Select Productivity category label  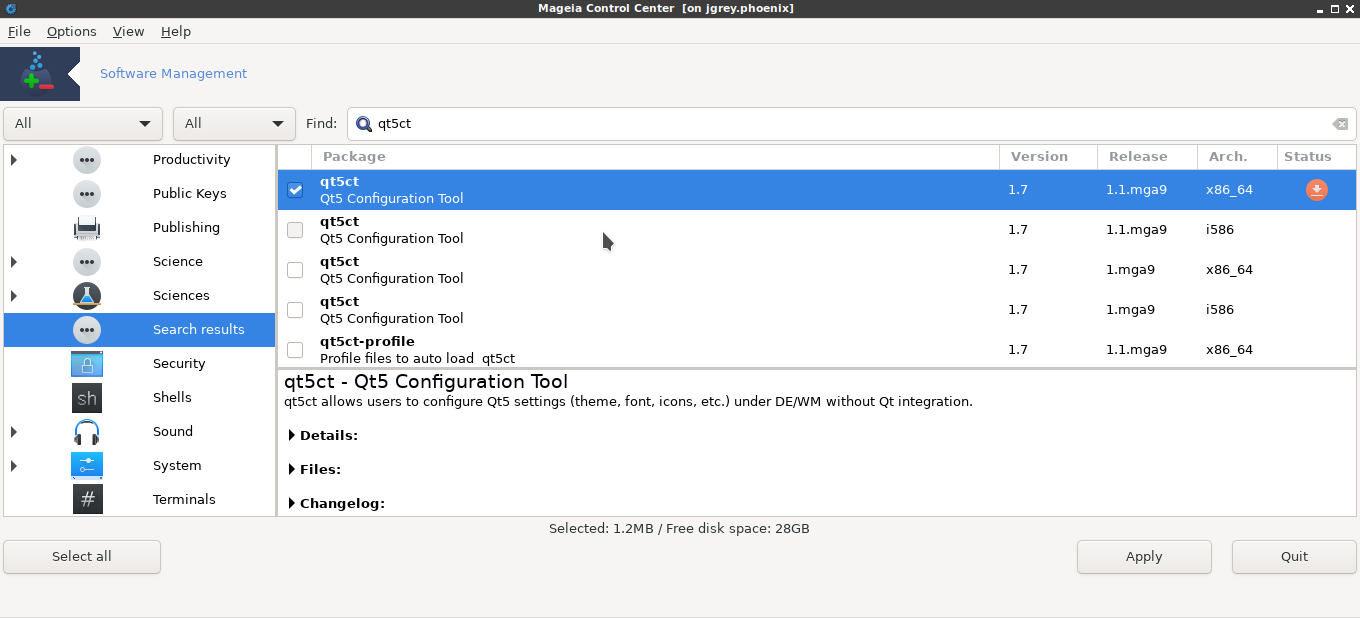(x=192, y=160)
